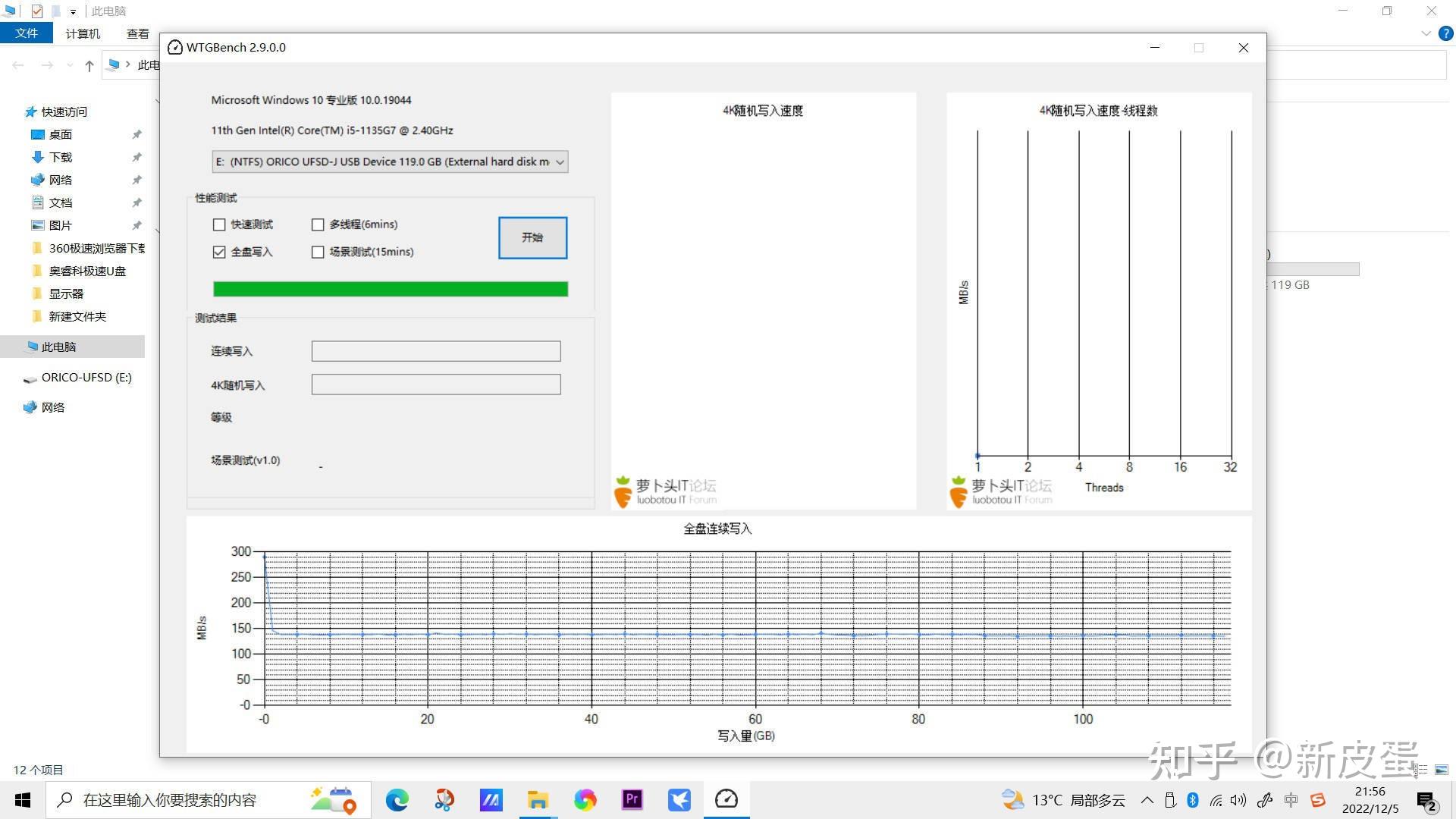This screenshot has height=819, width=1456.
Task: Show hidden system tray icons chevron
Action: (x=1147, y=800)
